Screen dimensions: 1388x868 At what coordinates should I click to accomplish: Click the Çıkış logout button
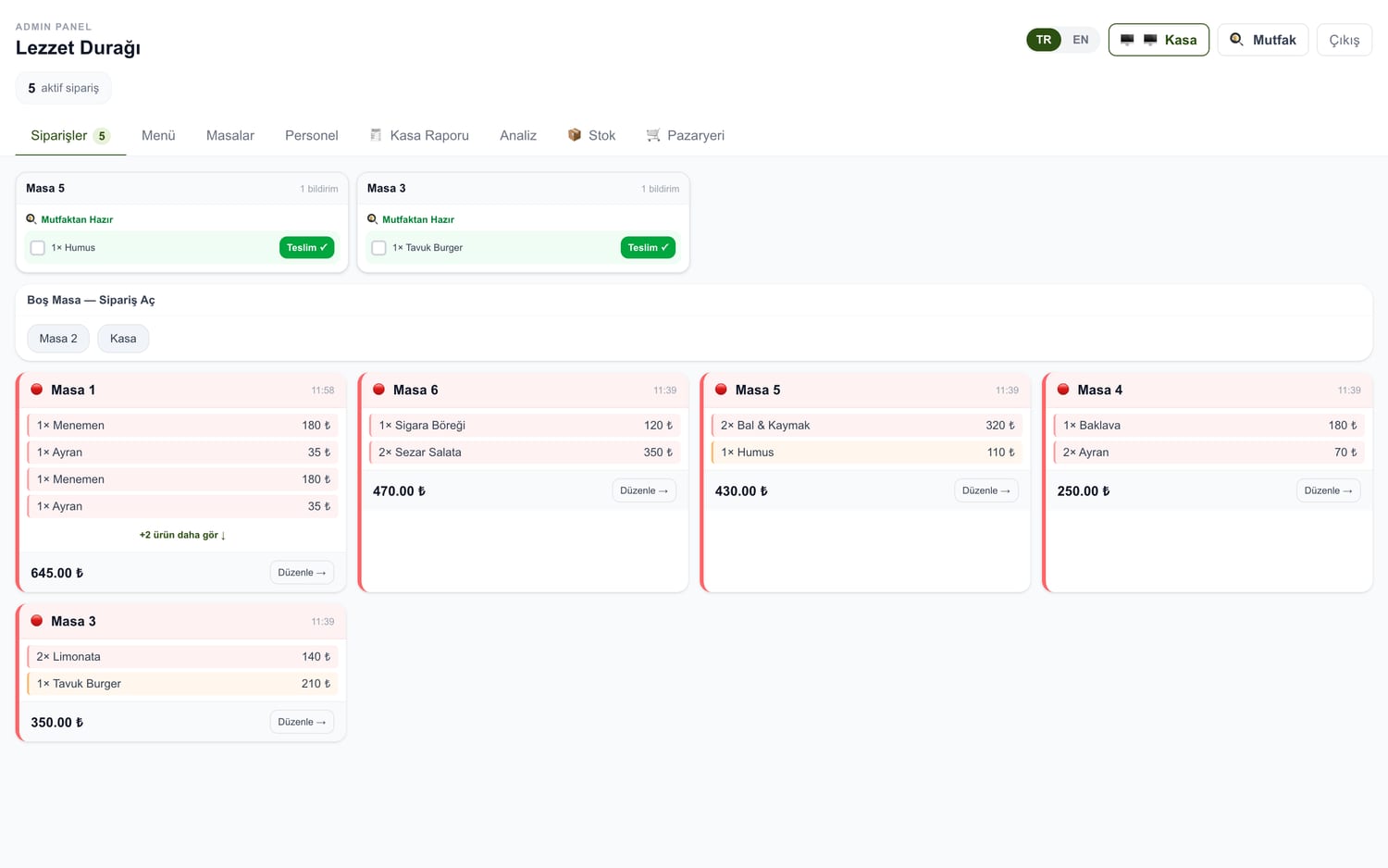(1345, 40)
